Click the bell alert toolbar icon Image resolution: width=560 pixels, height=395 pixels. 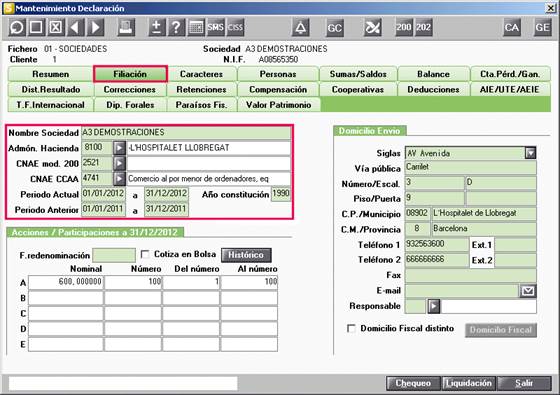pos(300,27)
